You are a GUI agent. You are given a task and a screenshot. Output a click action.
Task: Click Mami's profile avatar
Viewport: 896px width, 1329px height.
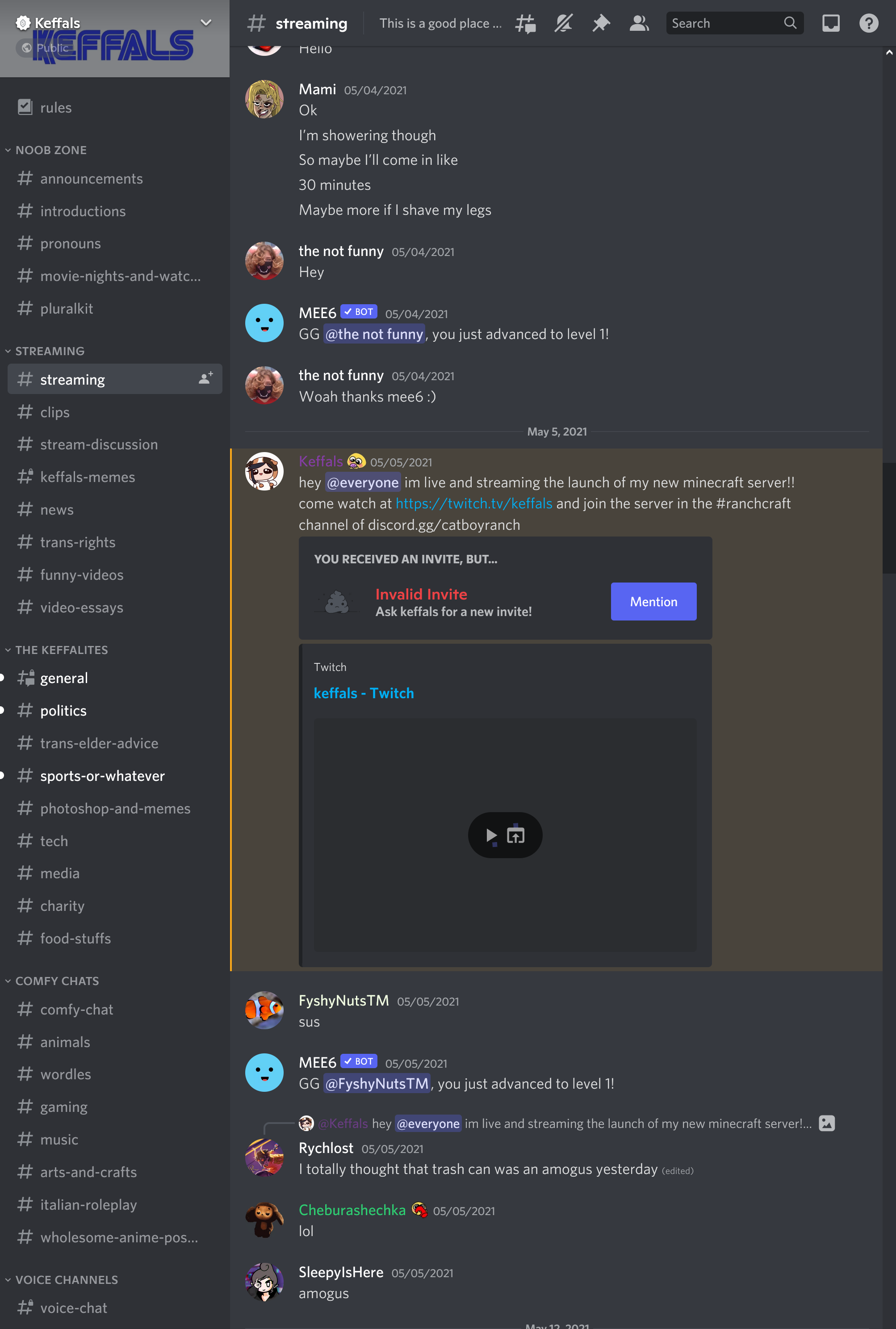tap(264, 100)
